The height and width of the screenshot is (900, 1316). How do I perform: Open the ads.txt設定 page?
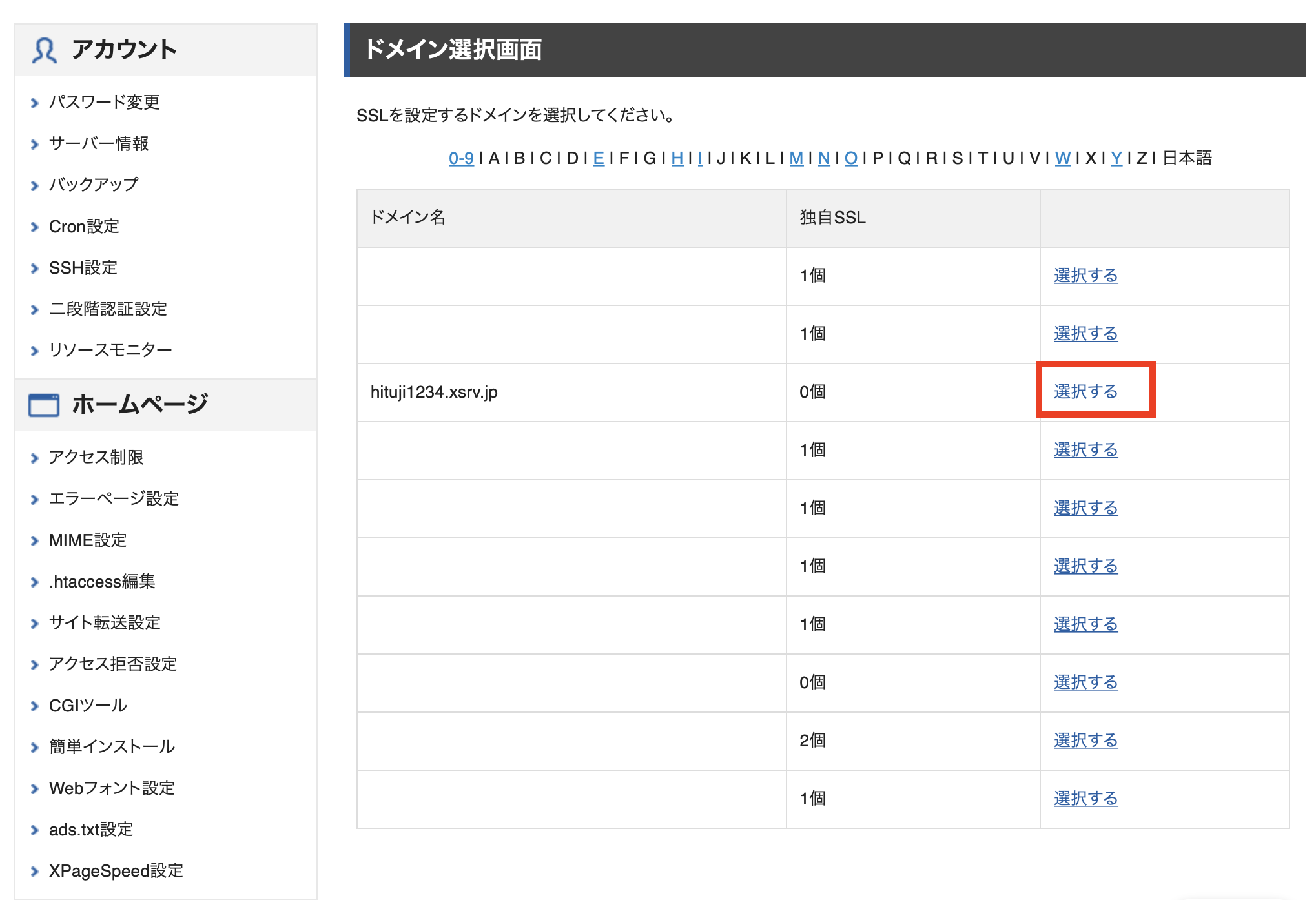[90, 830]
